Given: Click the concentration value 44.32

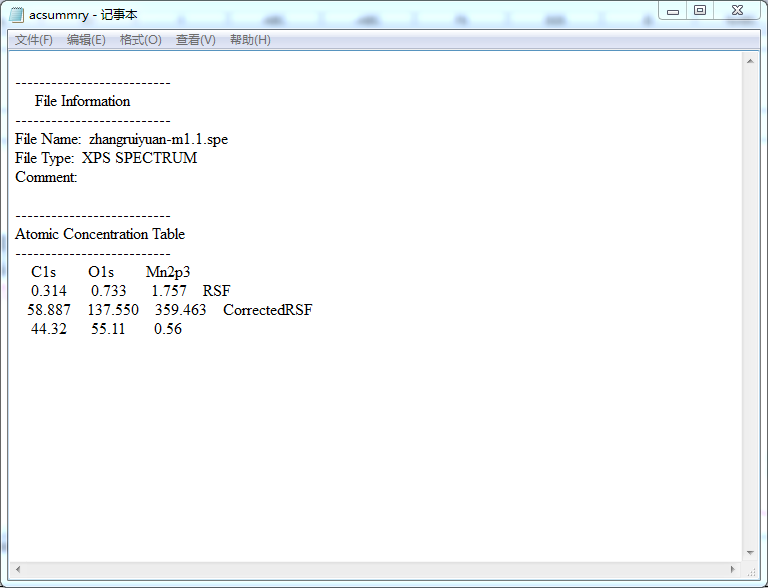Looking at the screenshot, I should [x=48, y=329].
